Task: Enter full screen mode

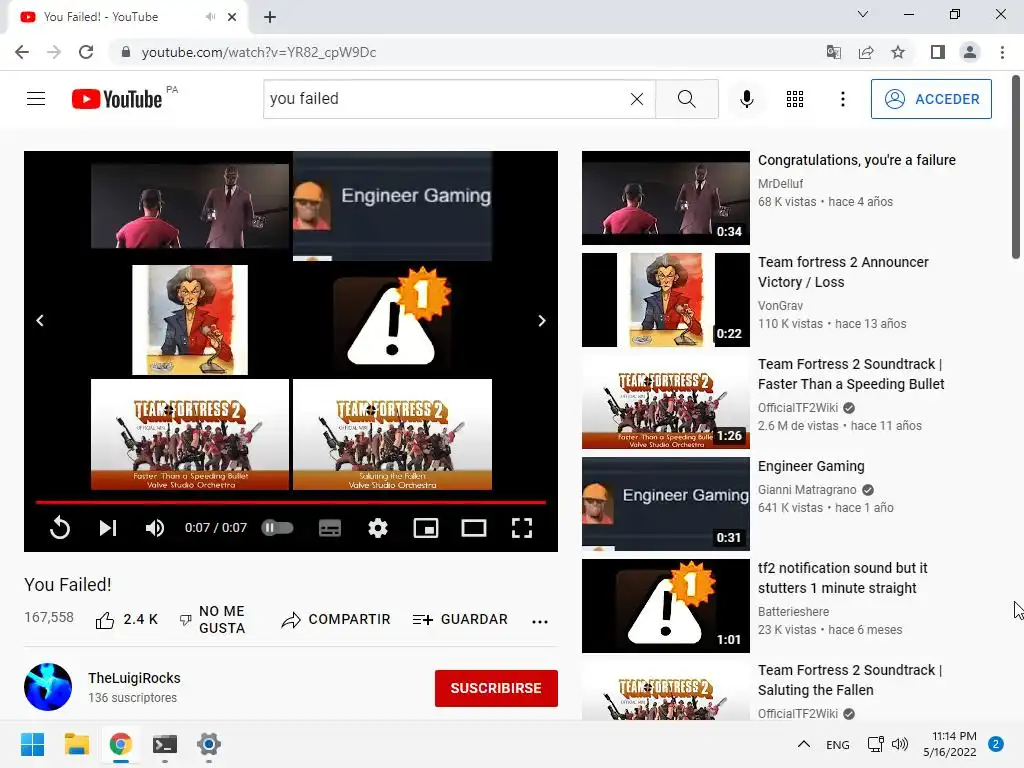Action: tap(522, 528)
